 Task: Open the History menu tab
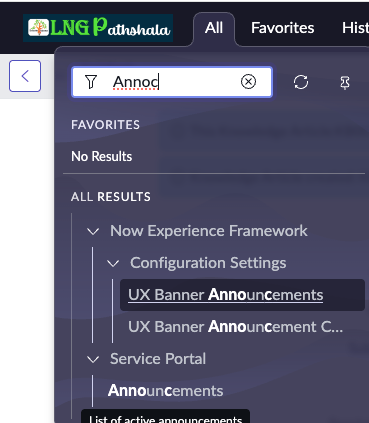355,28
